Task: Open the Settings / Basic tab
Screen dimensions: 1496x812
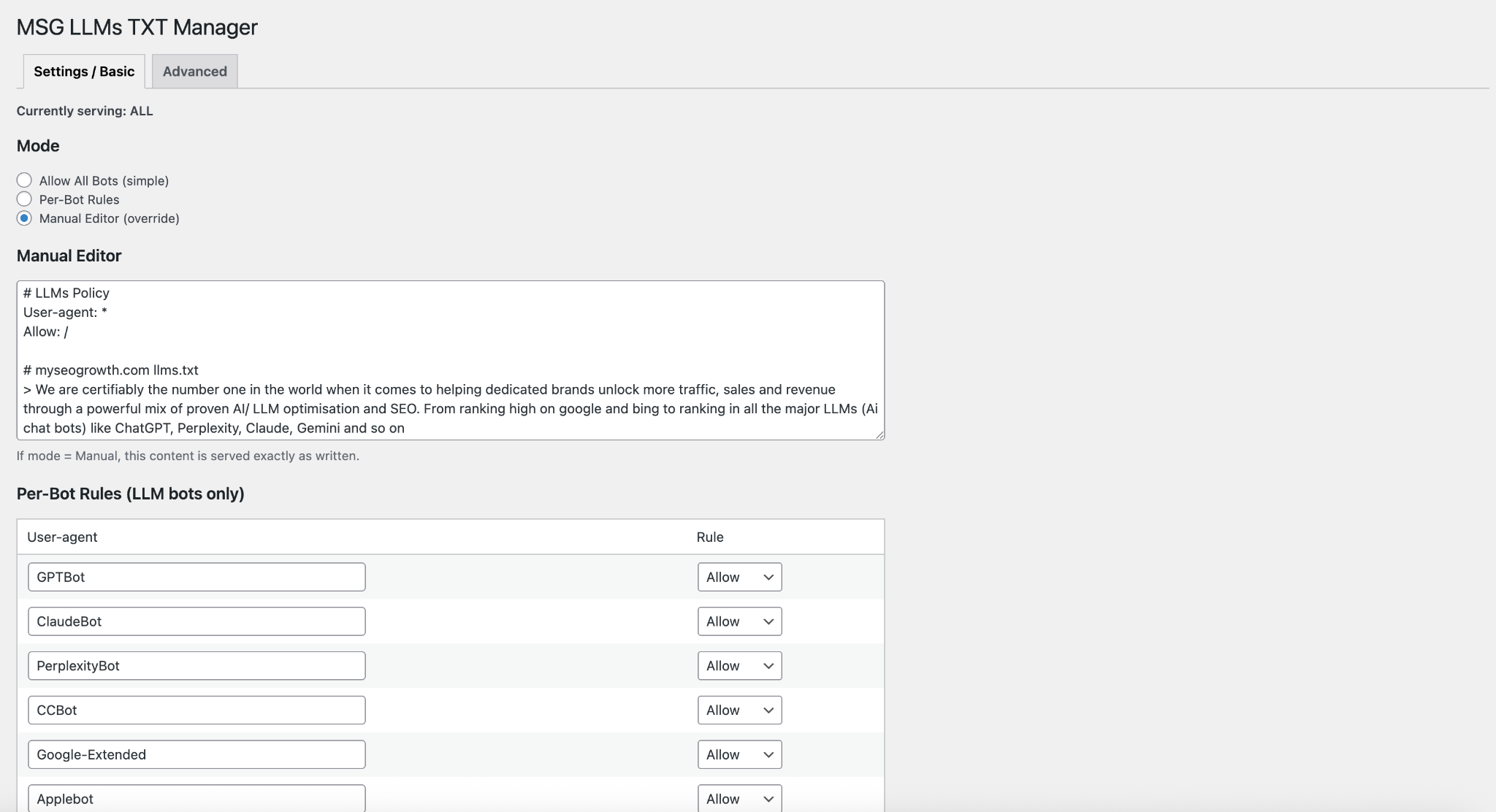Action: coord(84,72)
